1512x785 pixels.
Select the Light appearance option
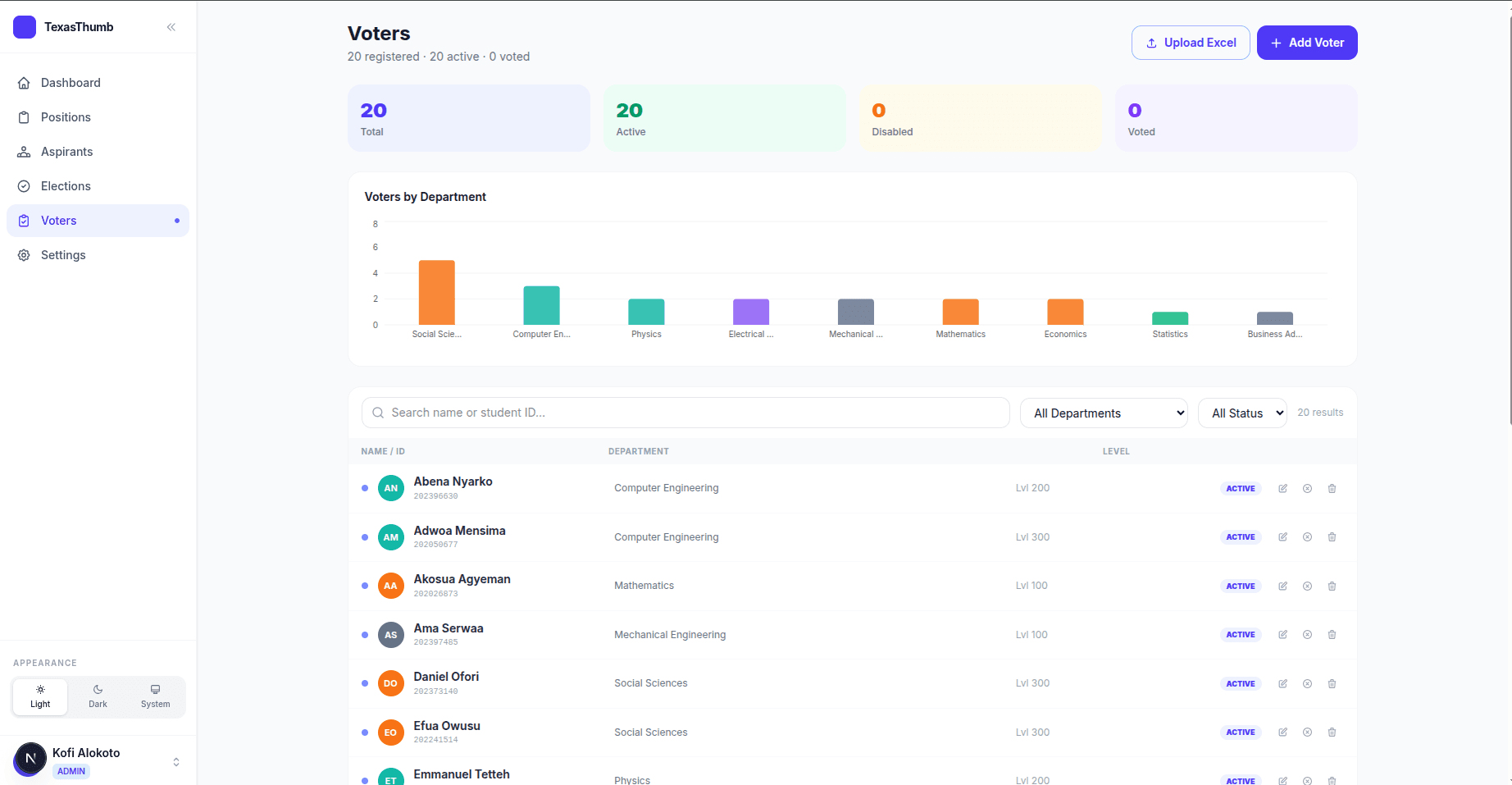pyautogui.click(x=39, y=696)
